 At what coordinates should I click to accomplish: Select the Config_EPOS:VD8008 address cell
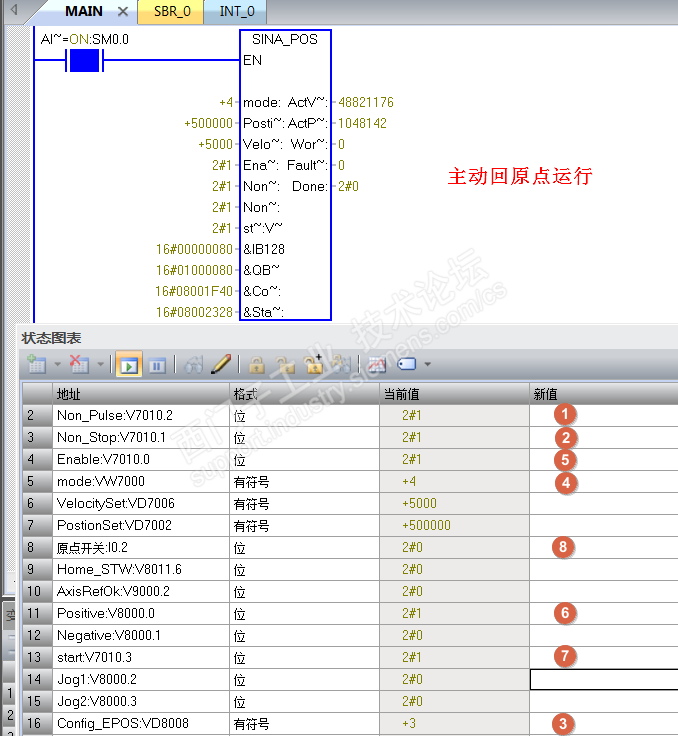pos(140,723)
